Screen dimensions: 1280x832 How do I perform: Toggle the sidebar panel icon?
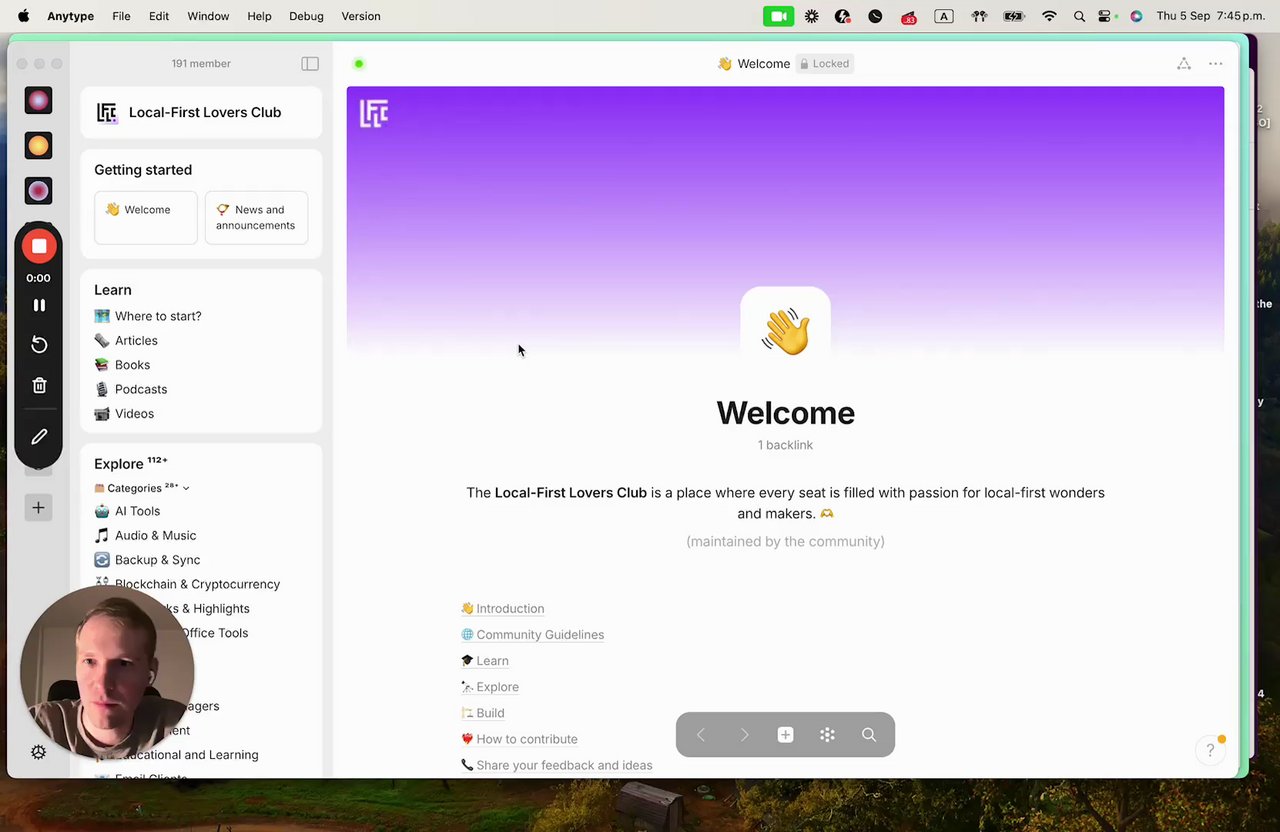point(310,64)
